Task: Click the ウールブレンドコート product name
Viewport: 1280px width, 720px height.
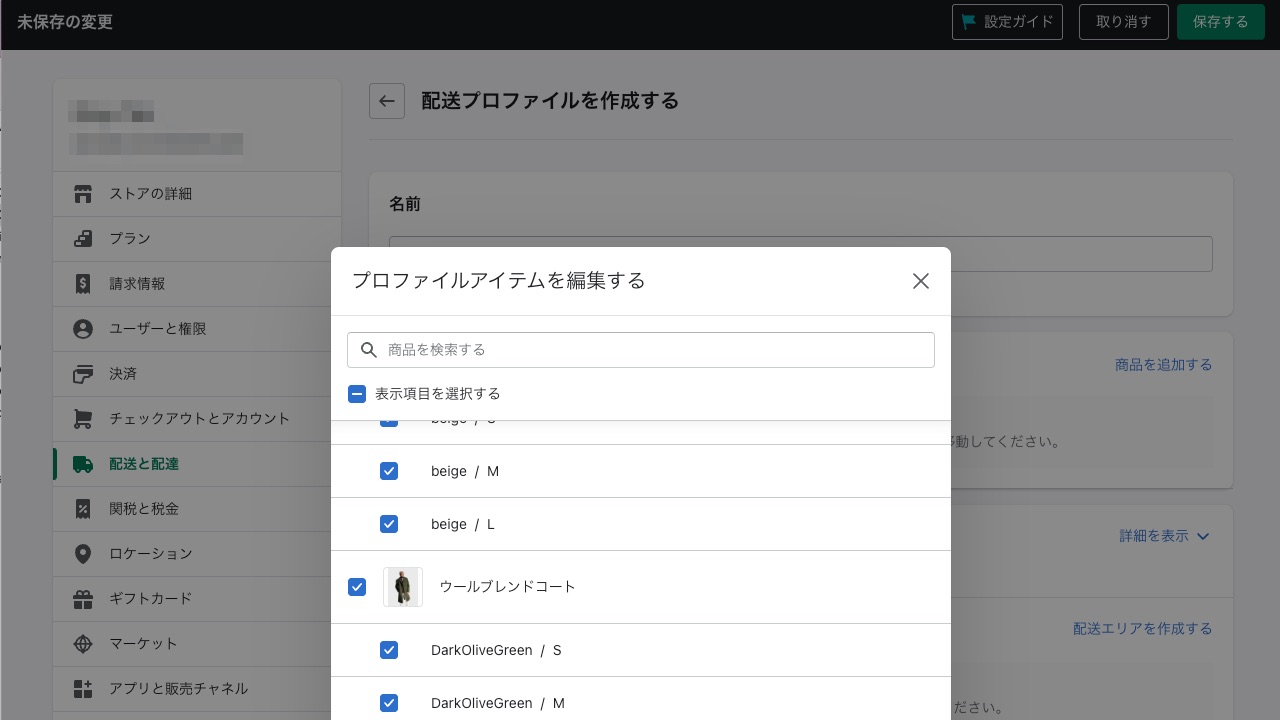Action: (x=508, y=587)
